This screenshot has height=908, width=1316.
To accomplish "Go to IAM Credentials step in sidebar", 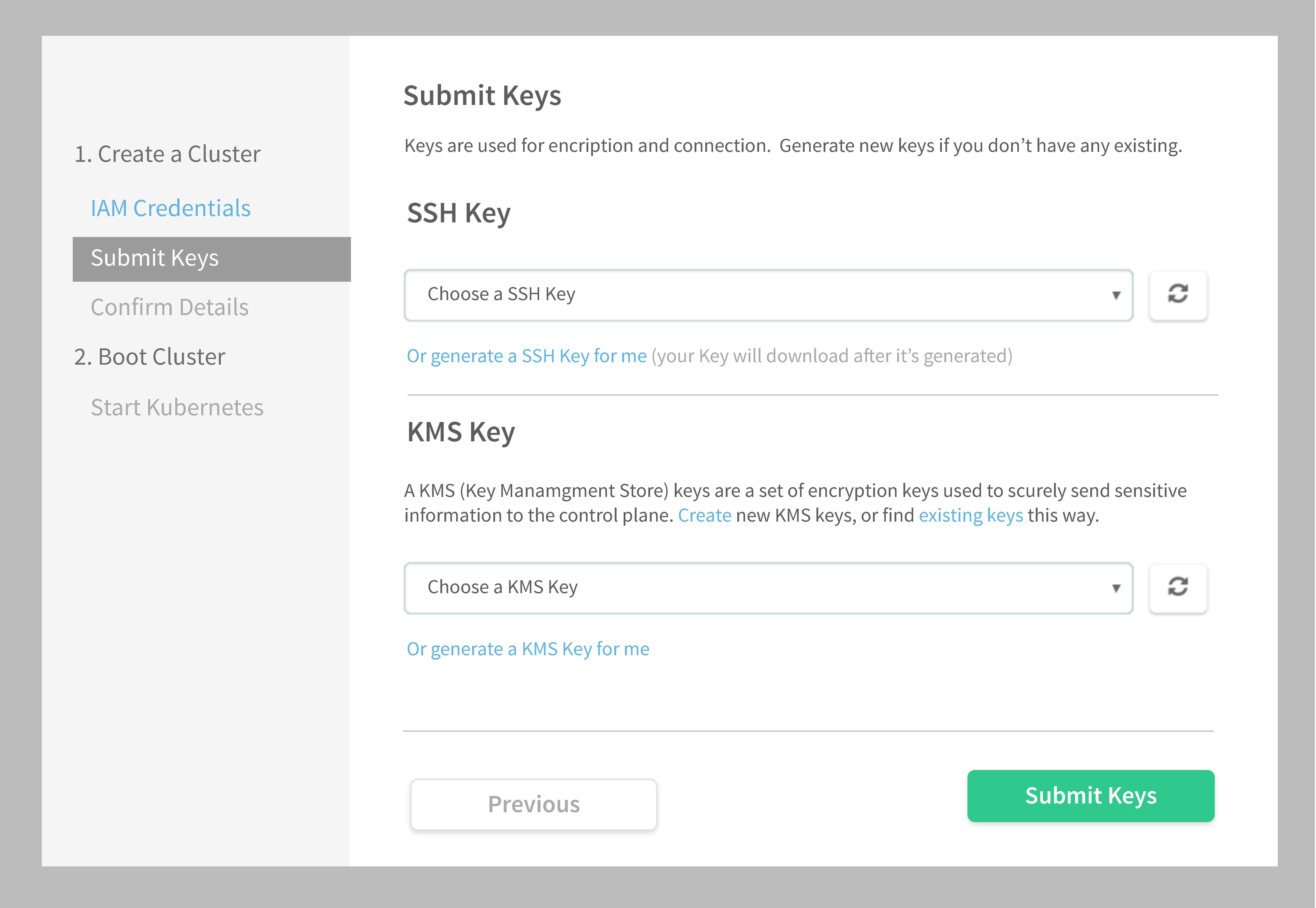I will [170, 208].
